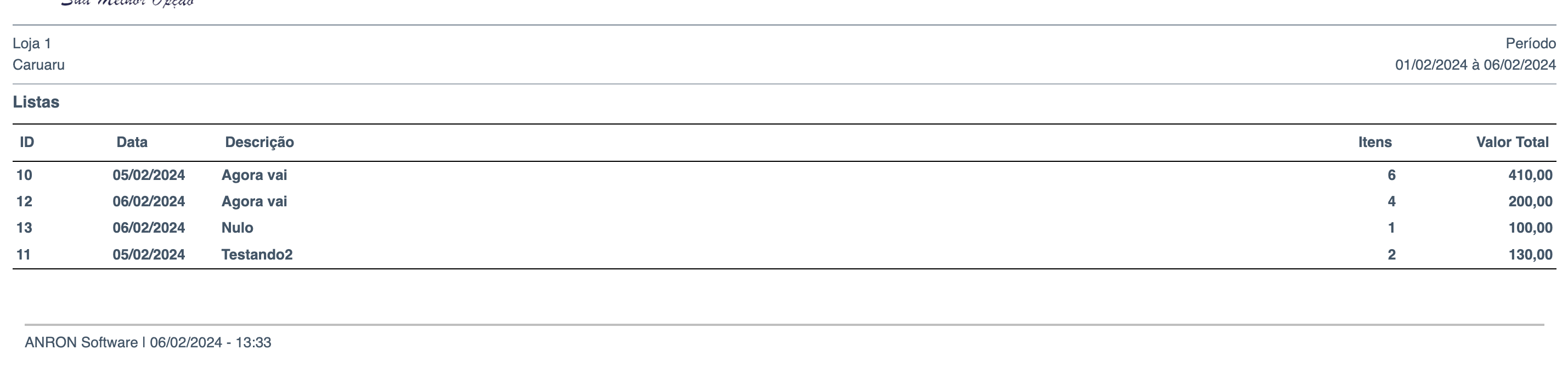Select the Valor Total column header
Viewport: 1568px width, 372px height.
[x=1512, y=143]
